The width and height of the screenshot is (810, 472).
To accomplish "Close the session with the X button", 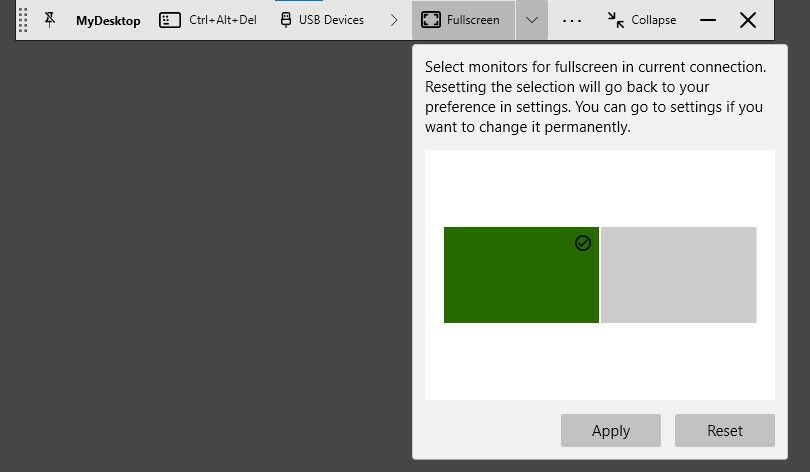I will click(747, 20).
